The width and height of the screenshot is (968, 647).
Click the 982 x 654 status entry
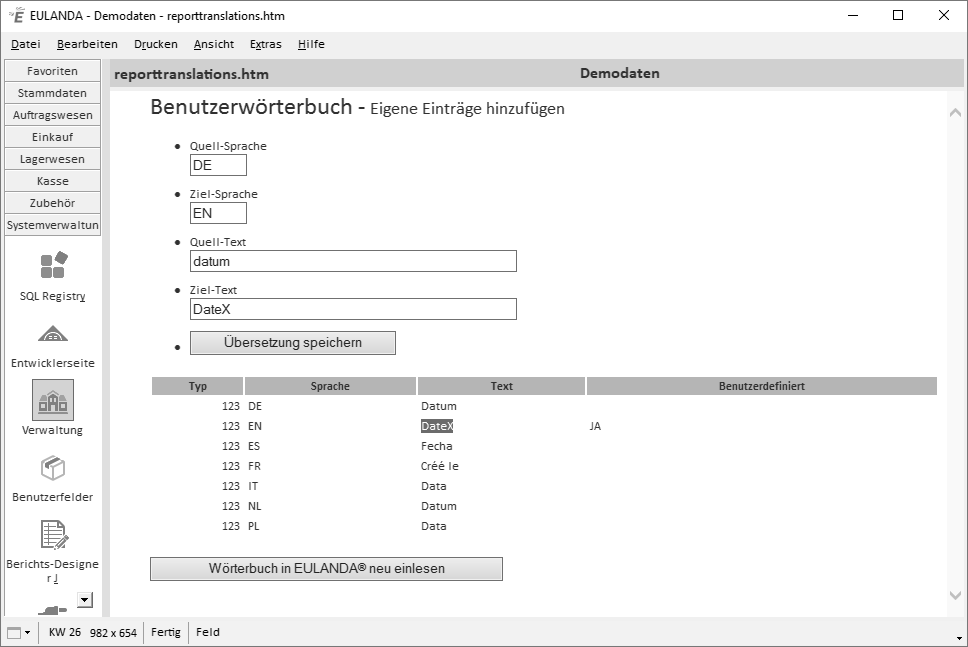[x=113, y=633]
